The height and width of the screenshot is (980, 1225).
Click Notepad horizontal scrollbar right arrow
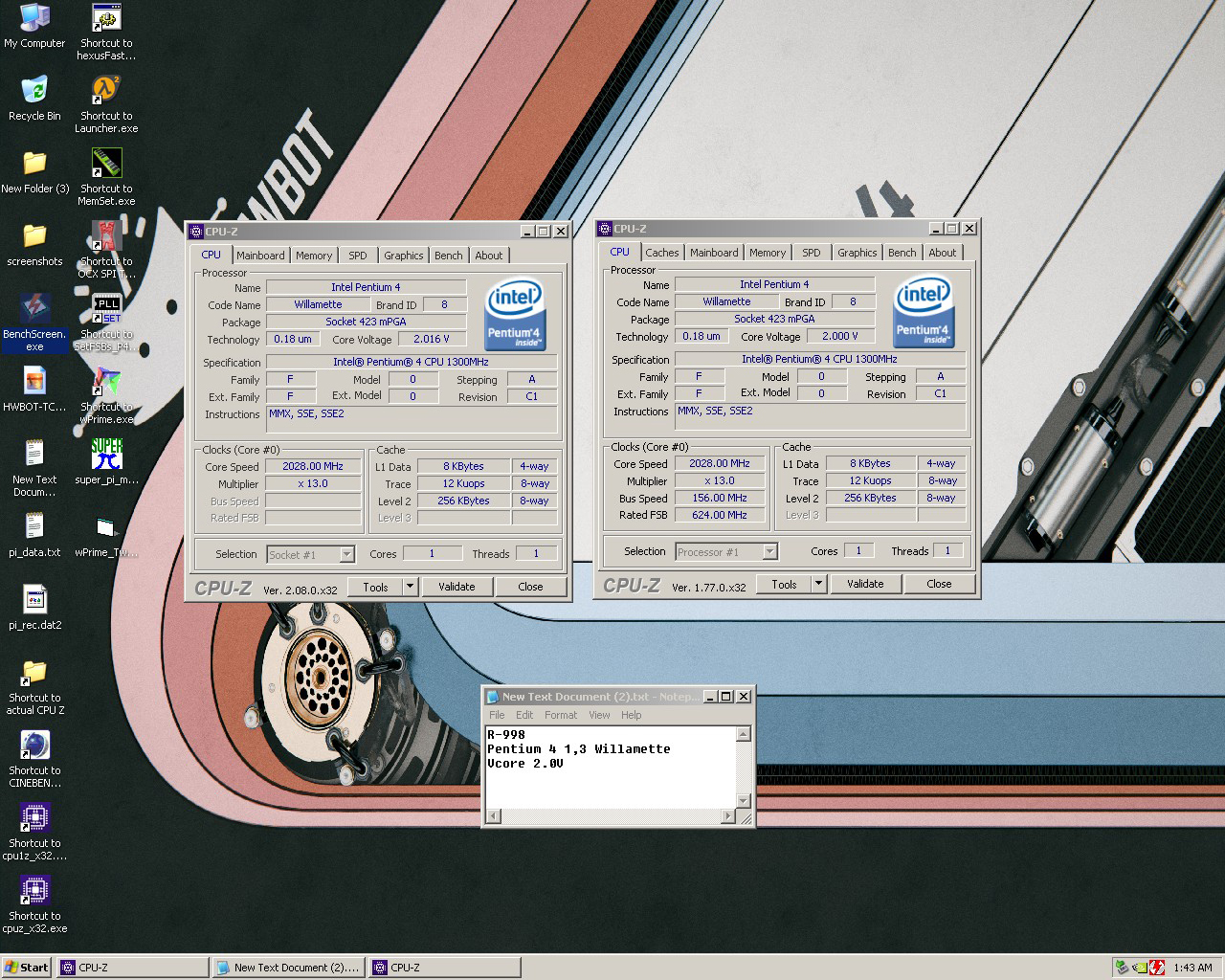point(728,816)
